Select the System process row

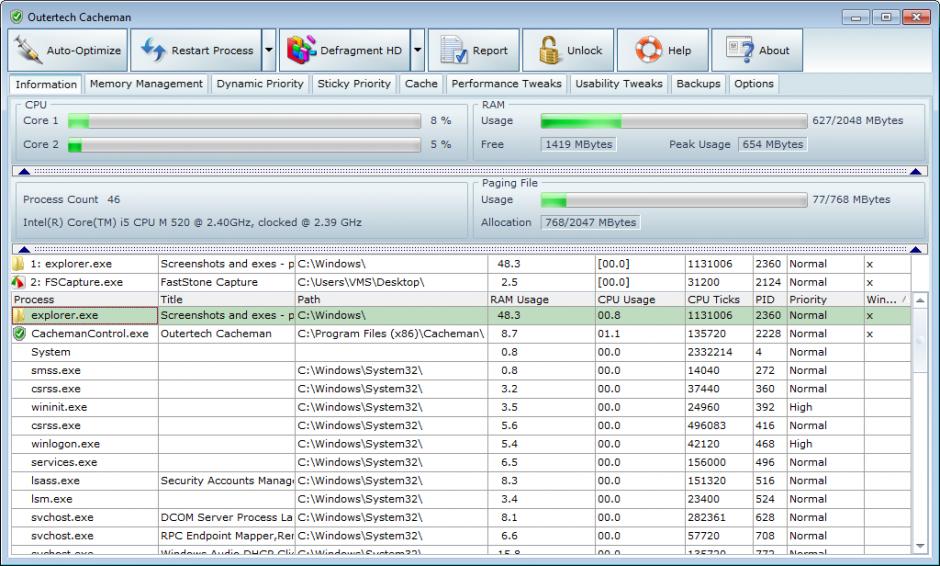point(461,353)
